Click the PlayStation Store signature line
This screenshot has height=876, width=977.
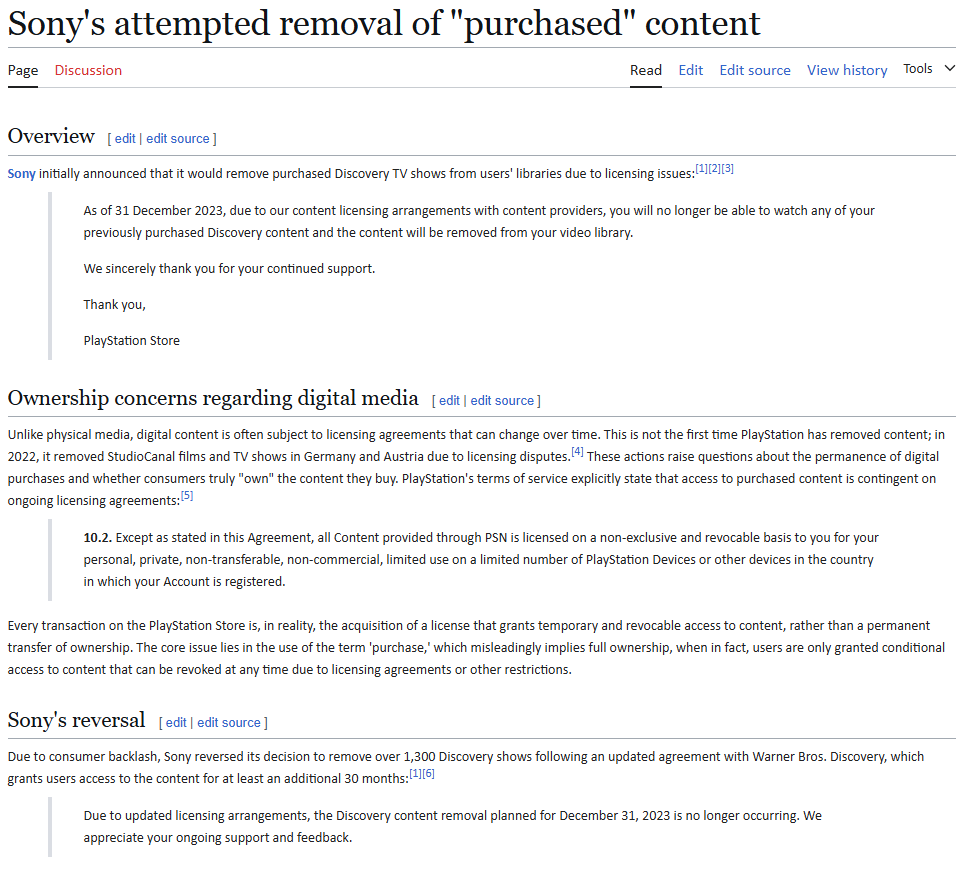[x=131, y=341]
